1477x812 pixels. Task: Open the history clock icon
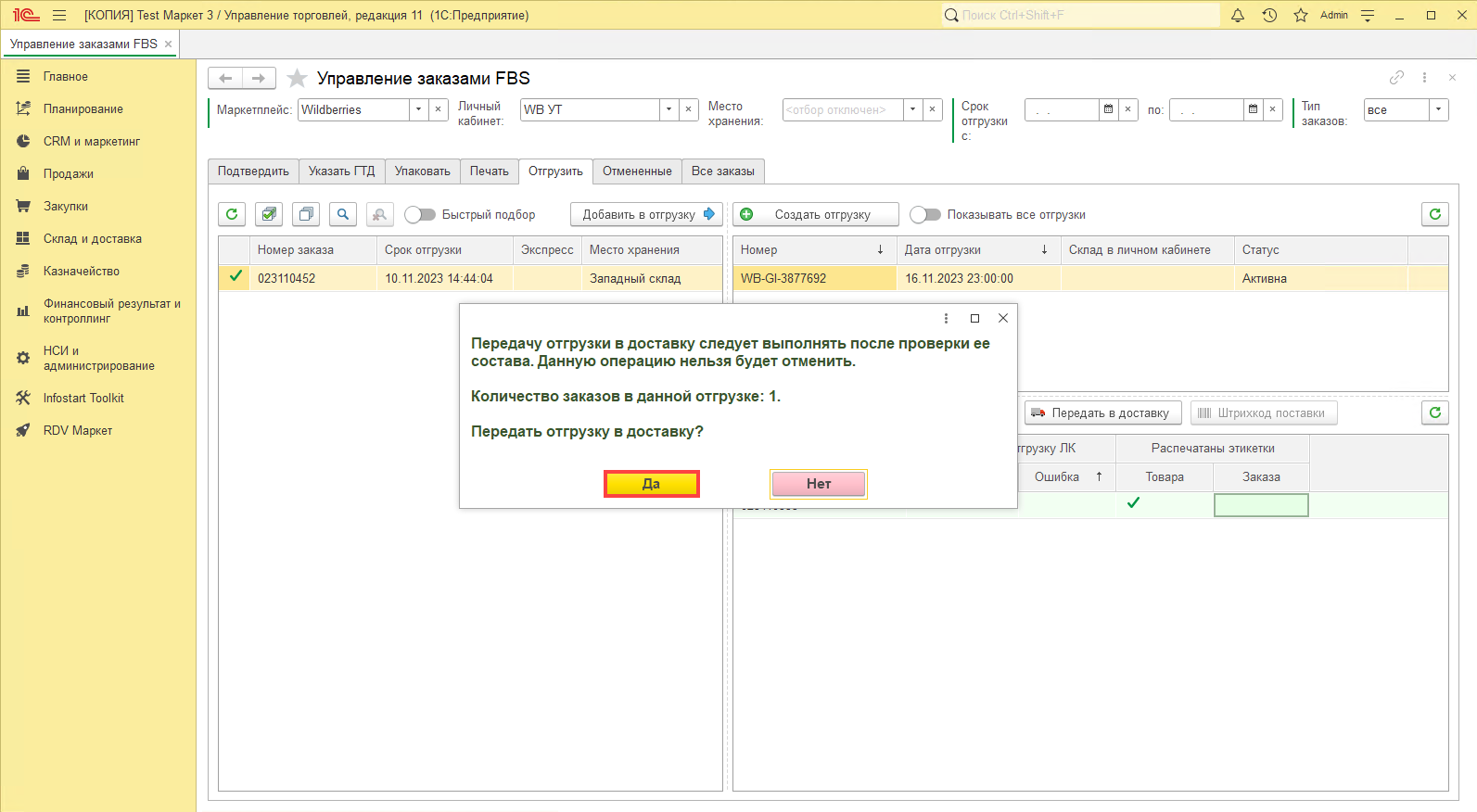point(1269,16)
